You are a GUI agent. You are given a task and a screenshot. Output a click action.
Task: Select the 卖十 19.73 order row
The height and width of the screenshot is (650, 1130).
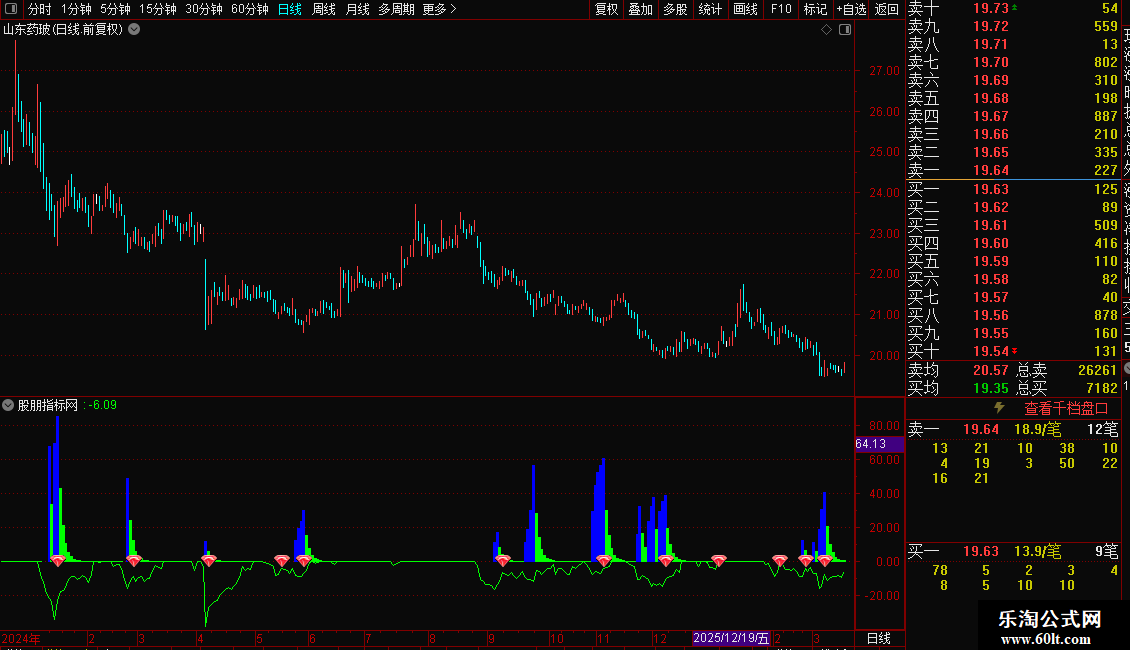click(1013, 8)
